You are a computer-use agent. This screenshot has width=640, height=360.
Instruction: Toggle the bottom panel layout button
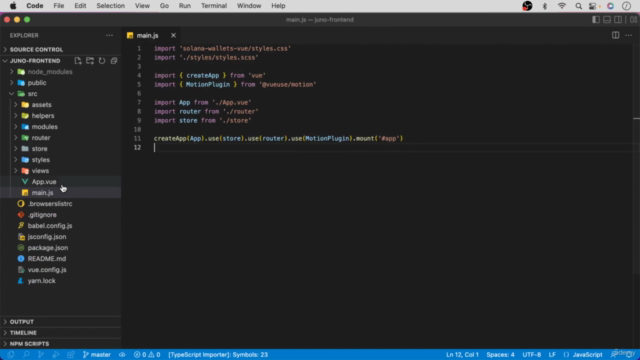[607, 20]
